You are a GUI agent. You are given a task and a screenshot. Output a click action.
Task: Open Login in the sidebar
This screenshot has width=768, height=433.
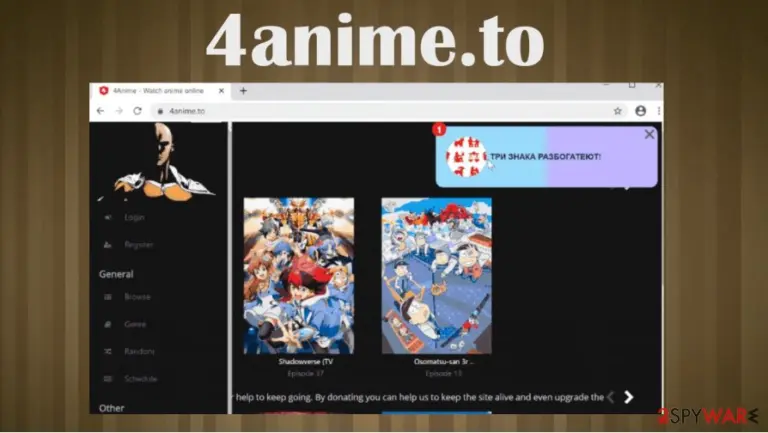[x=134, y=217]
